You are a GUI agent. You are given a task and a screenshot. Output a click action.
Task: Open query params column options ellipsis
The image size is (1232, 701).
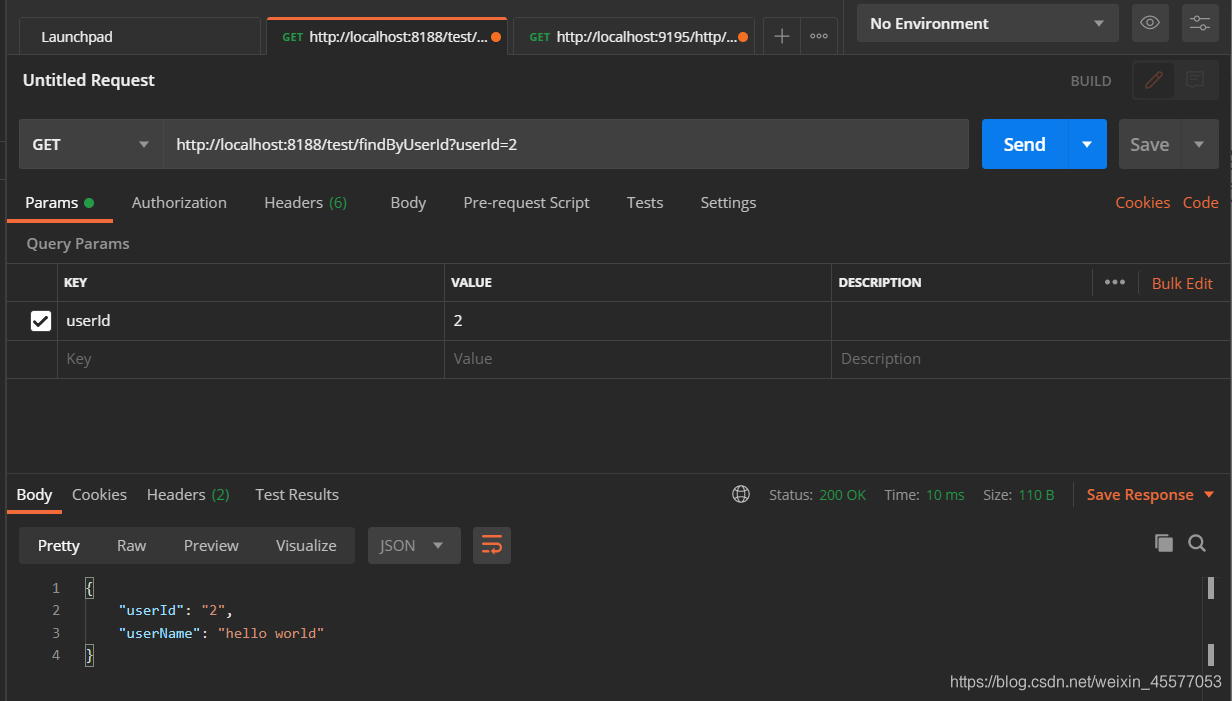point(1115,283)
